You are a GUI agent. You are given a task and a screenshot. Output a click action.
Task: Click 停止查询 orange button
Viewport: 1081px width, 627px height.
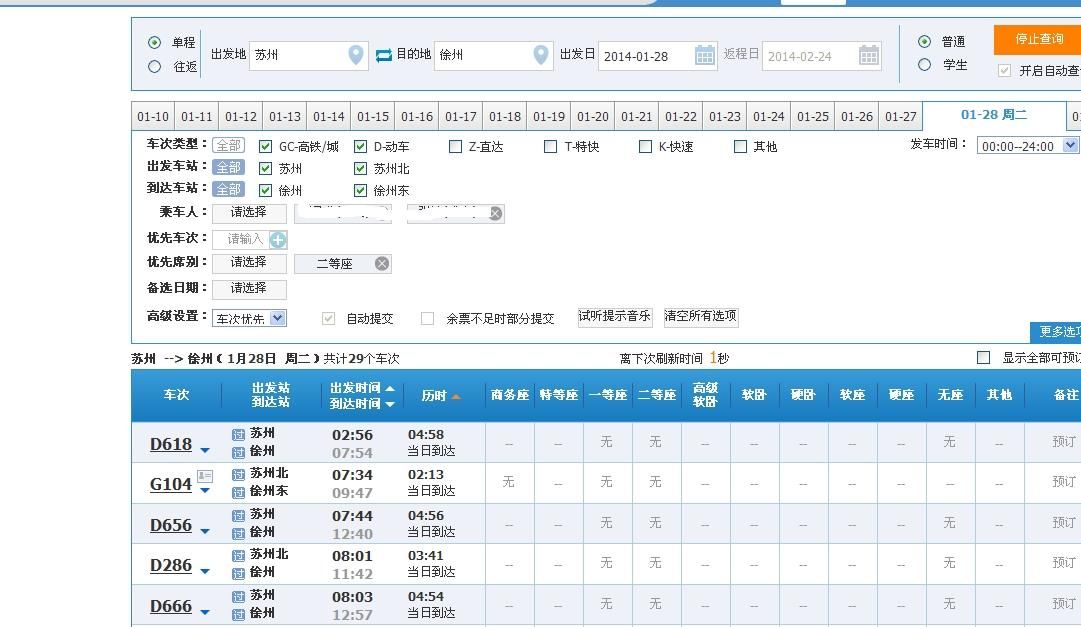(x=1038, y=39)
